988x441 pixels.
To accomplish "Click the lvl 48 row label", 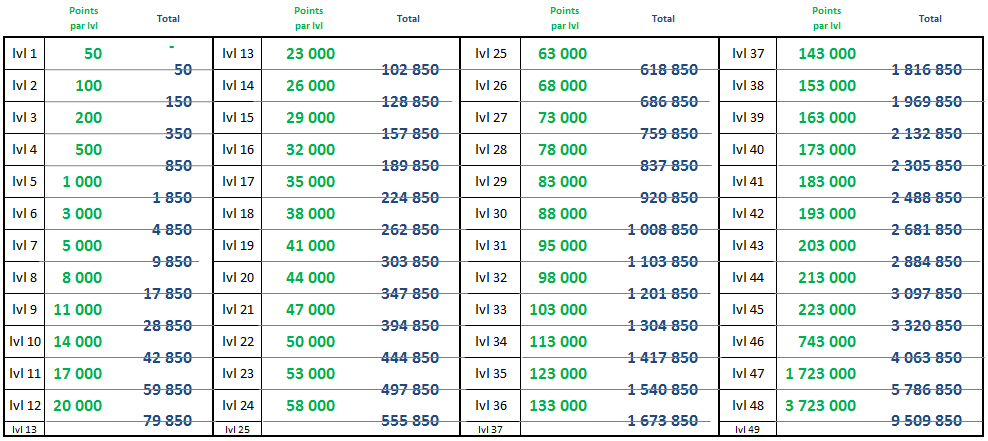I will (749, 405).
